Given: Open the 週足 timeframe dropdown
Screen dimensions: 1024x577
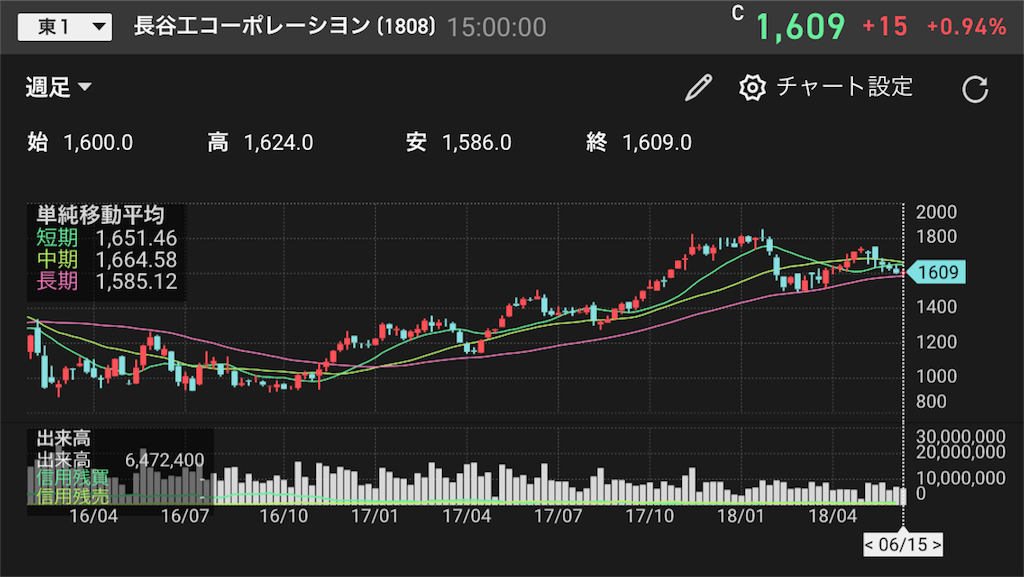Looking at the screenshot, I should point(58,87).
